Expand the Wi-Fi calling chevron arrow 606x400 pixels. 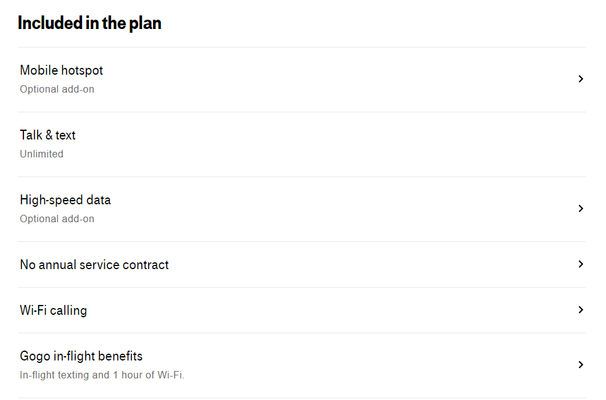click(580, 310)
